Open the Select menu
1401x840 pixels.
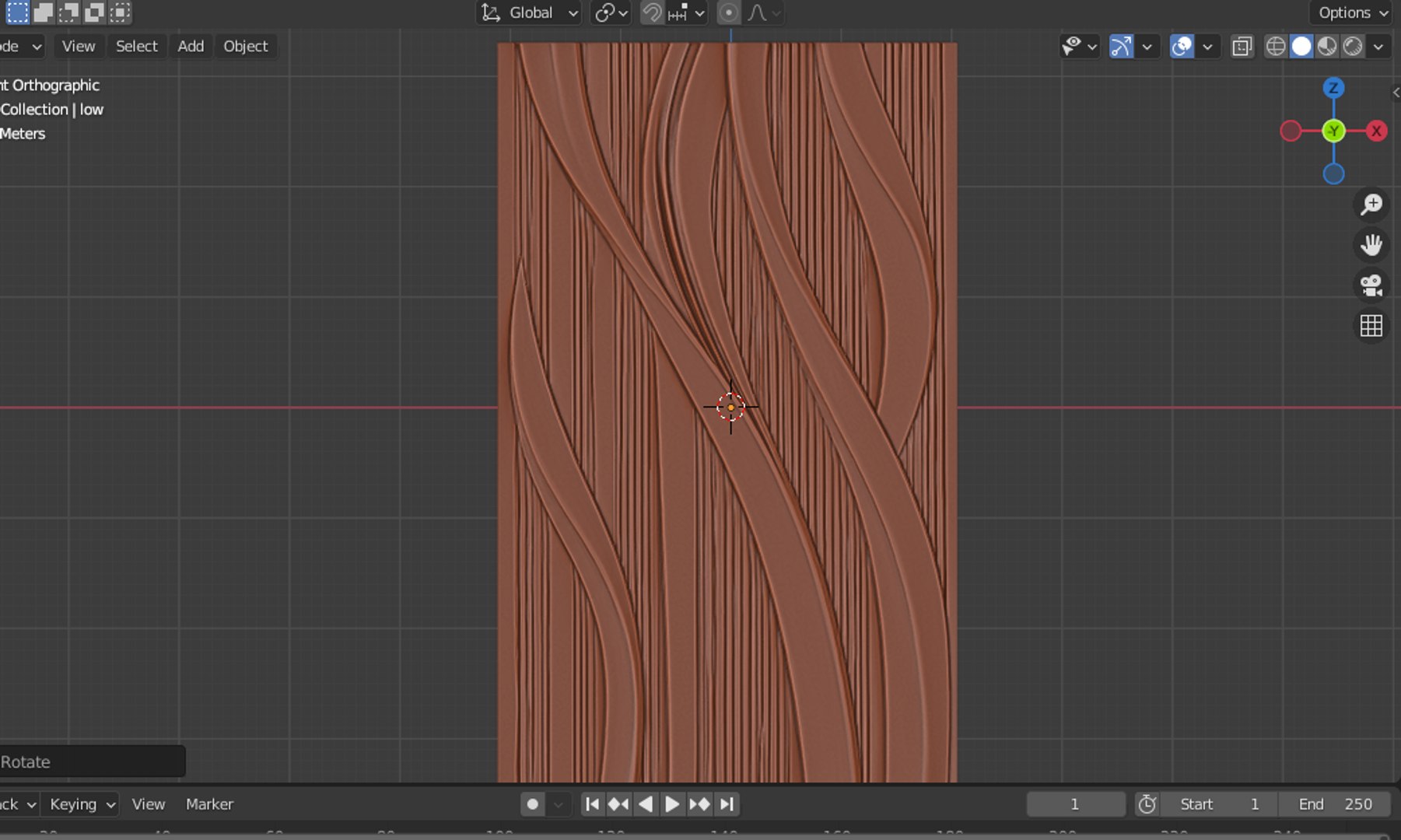point(137,46)
